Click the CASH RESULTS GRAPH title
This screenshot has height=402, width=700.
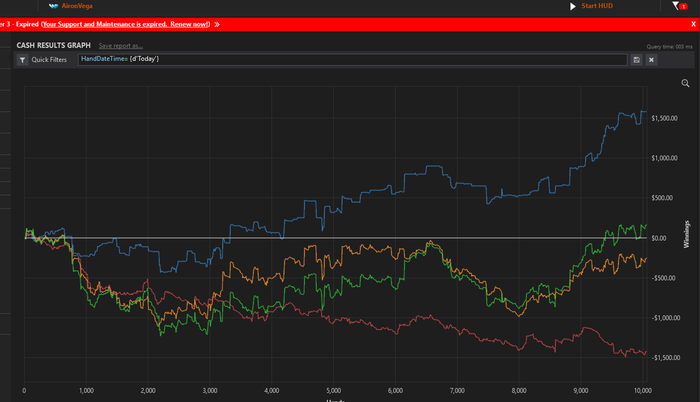coord(54,45)
